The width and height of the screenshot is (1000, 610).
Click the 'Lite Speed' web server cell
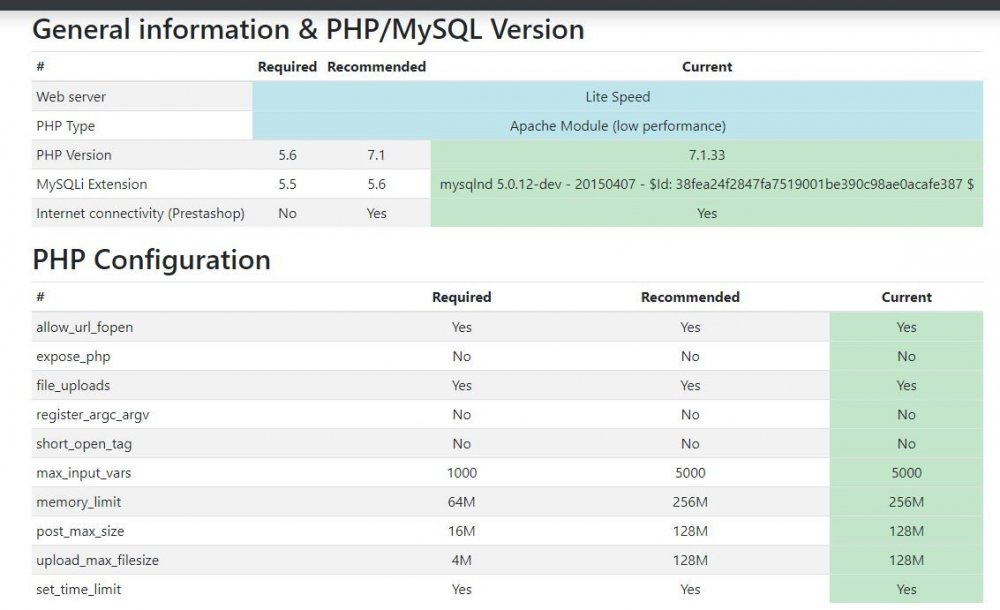pyautogui.click(x=617, y=97)
